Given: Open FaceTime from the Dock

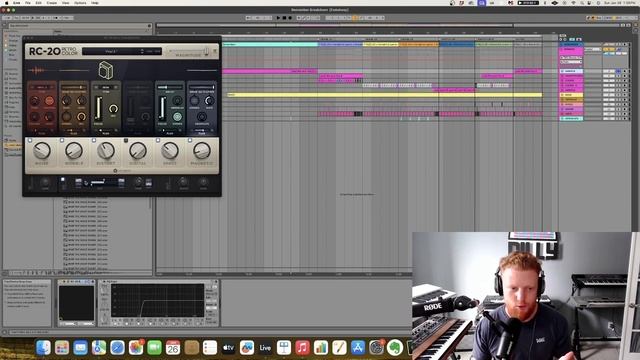Looking at the screenshot, I should 154,348.
